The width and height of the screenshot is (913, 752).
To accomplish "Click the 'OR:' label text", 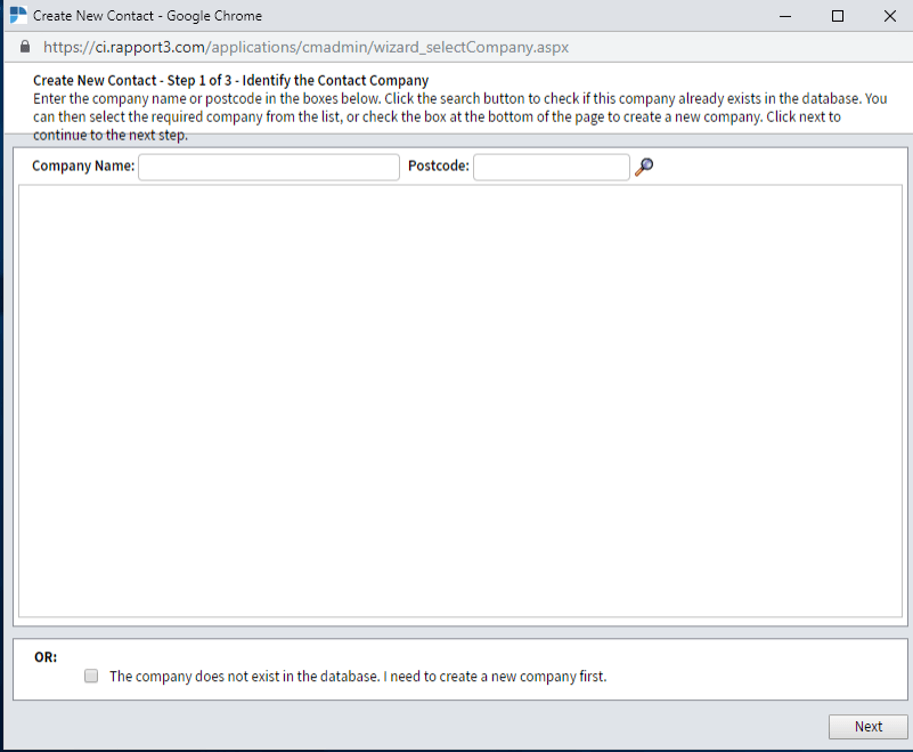I will (x=45, y=657).
